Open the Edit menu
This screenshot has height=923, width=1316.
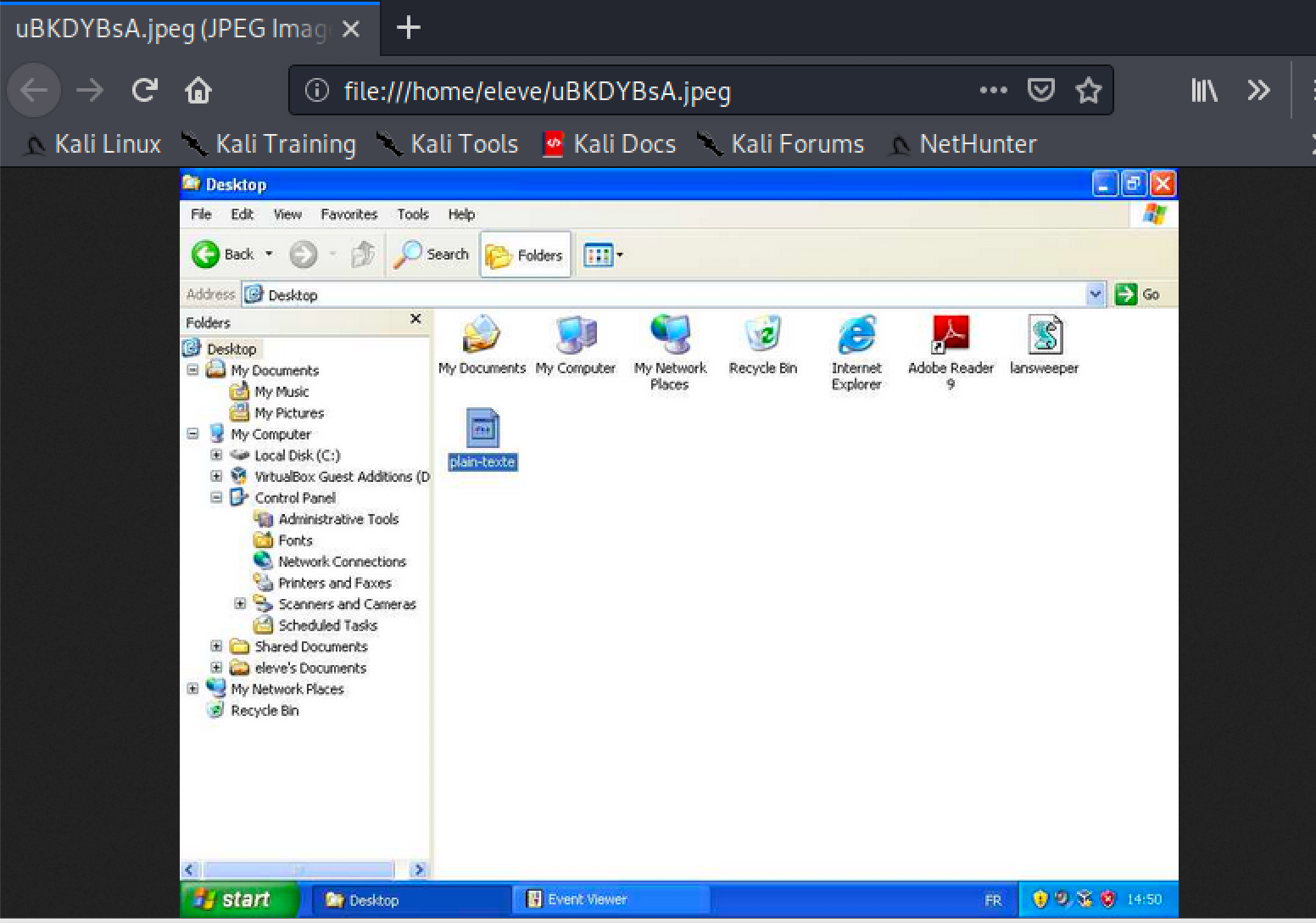243,215
